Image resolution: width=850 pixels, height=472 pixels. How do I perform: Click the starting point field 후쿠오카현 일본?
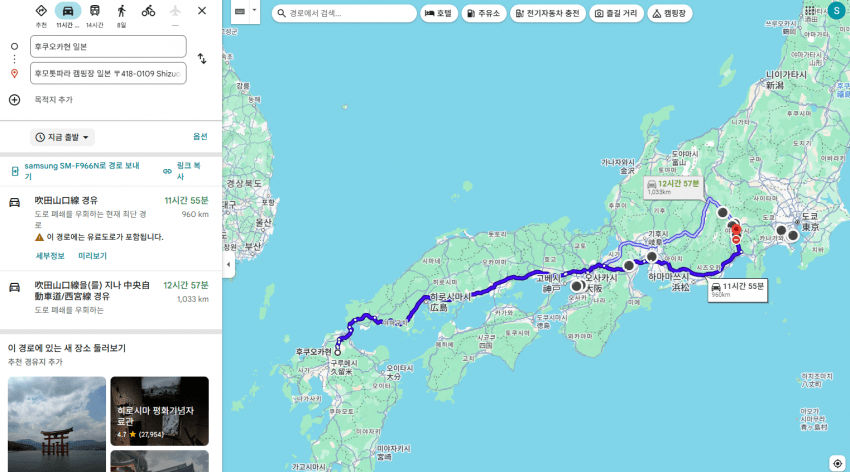[x=108, y=46]
